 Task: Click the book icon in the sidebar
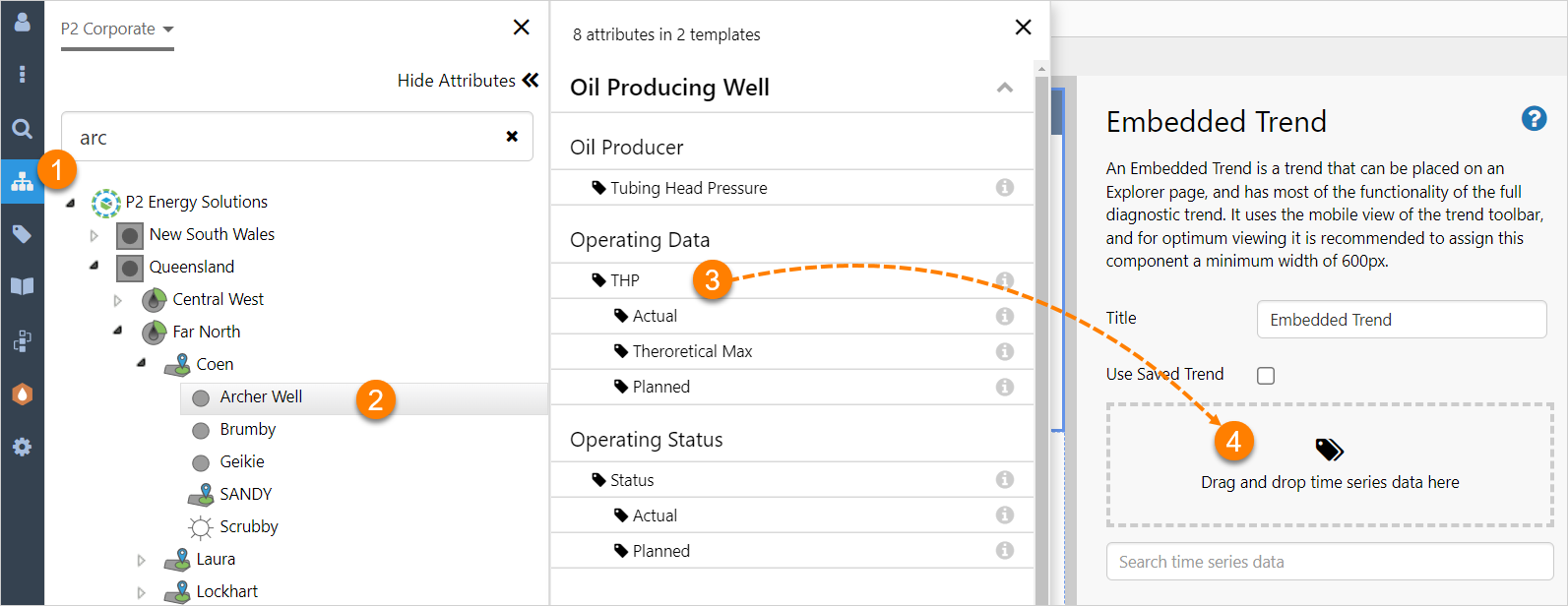click(22, 286)
